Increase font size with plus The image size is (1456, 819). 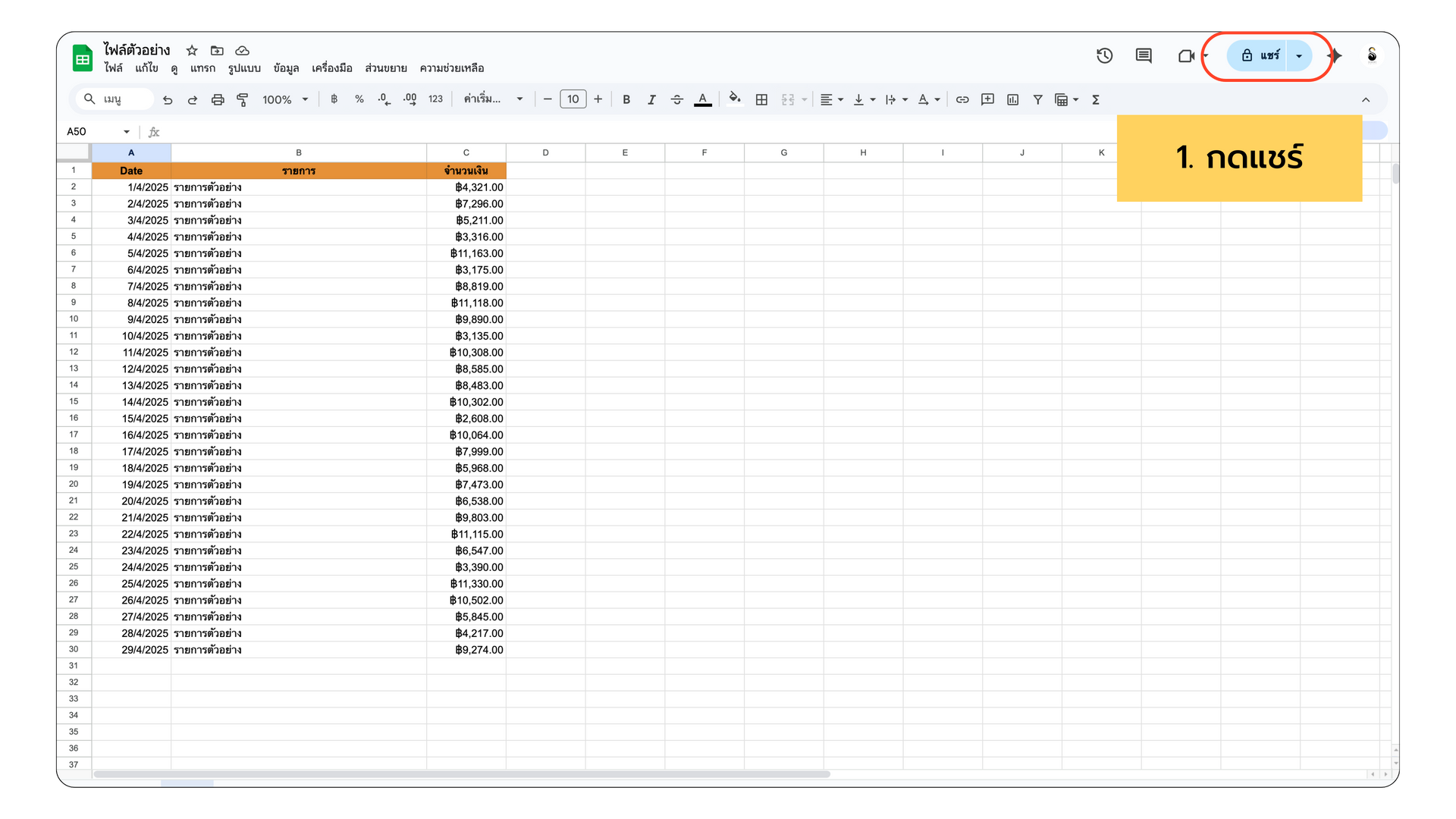pos(598,99)
